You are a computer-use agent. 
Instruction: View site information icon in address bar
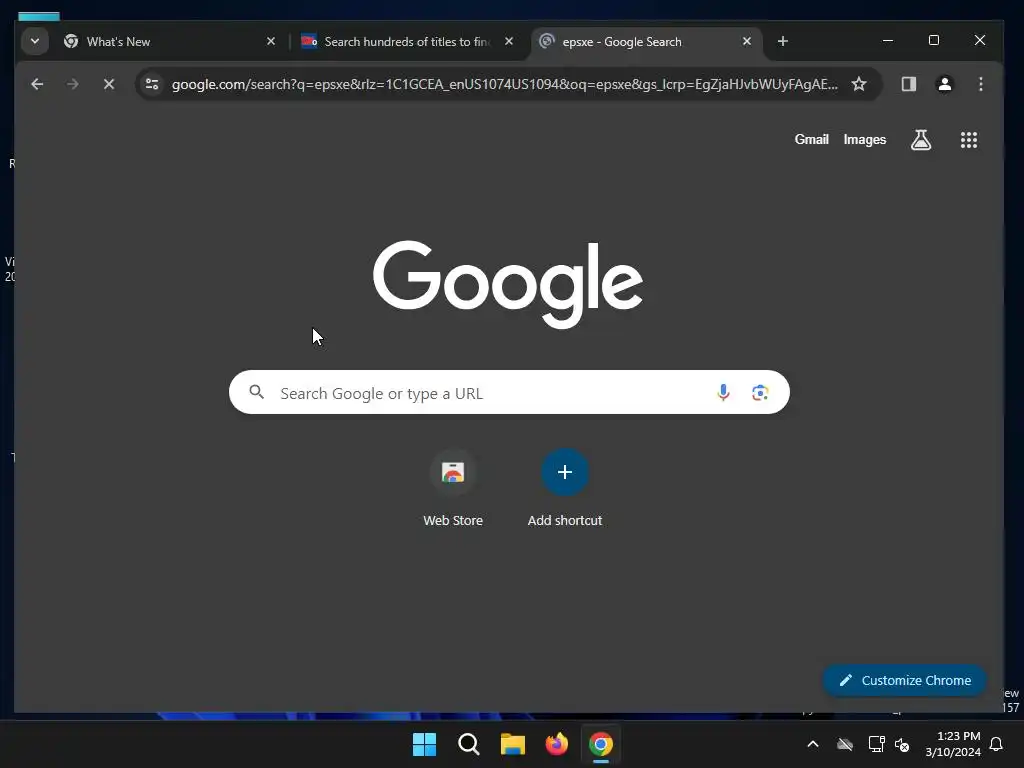click(152, 84)
